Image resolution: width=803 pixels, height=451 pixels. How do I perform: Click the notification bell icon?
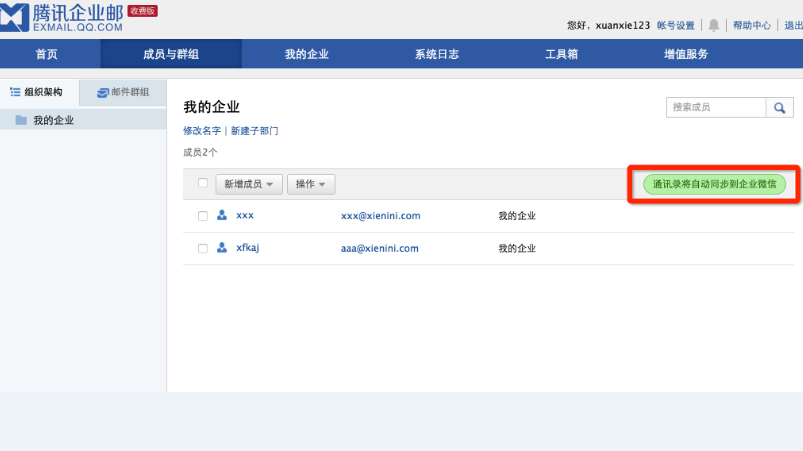714,25
